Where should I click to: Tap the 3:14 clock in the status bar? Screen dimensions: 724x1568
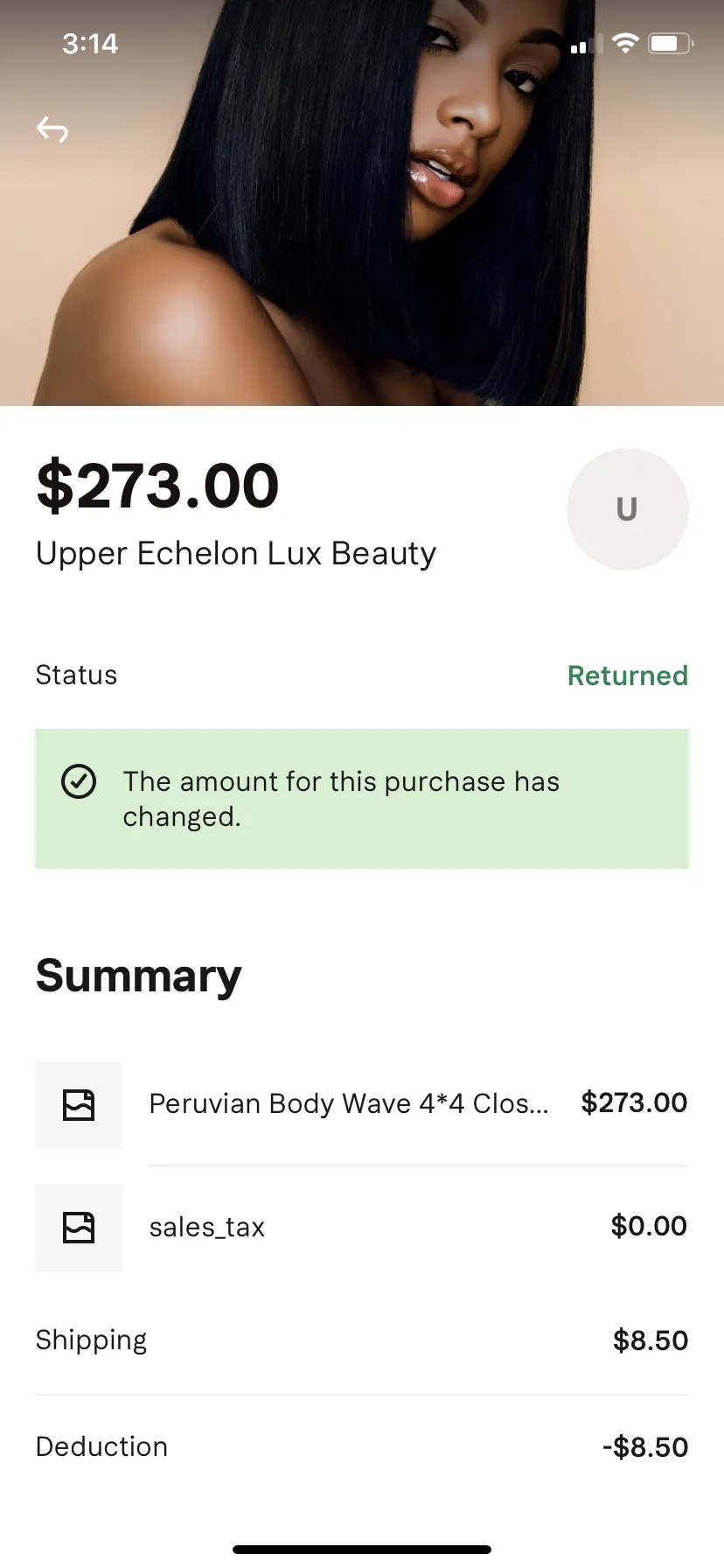[90, 44]
